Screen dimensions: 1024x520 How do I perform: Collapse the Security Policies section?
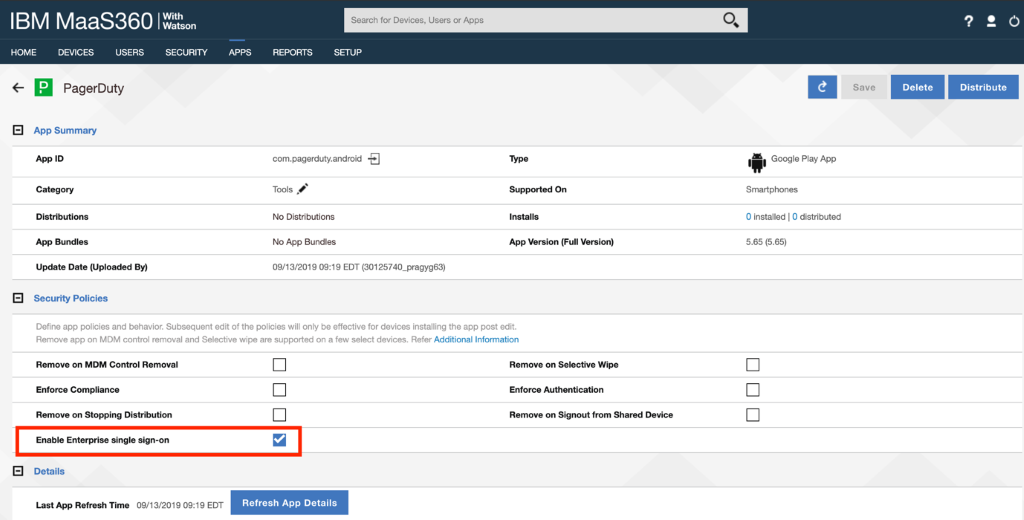[x=18, y=298]
